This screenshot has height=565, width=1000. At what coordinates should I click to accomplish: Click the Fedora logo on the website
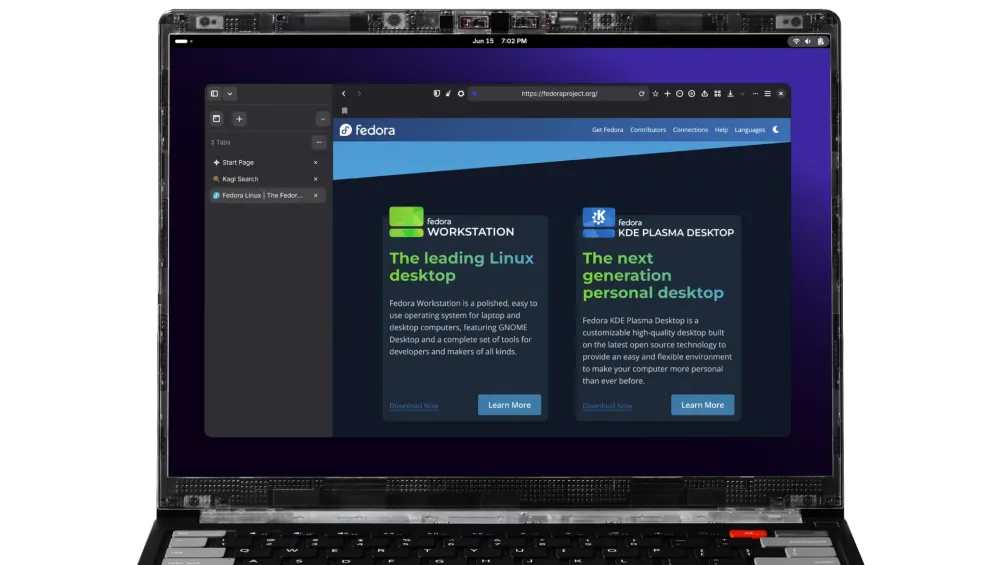pos(367,130)
